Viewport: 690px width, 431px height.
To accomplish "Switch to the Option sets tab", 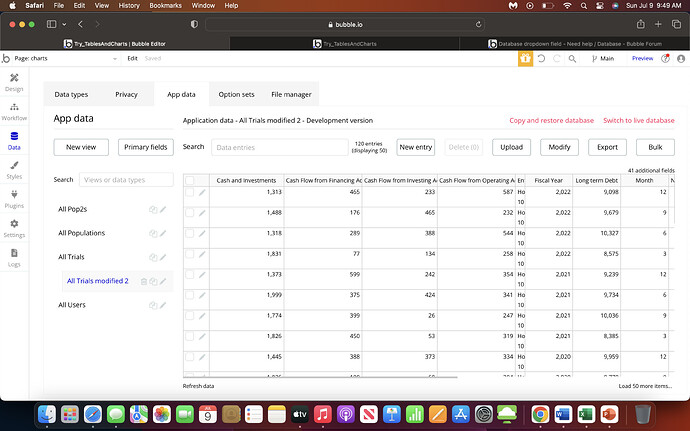I will (236, 94).
